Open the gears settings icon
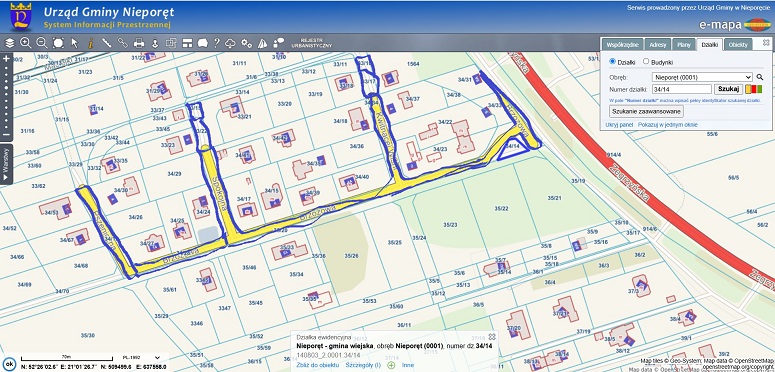The image size is (775, 372). 246,43
